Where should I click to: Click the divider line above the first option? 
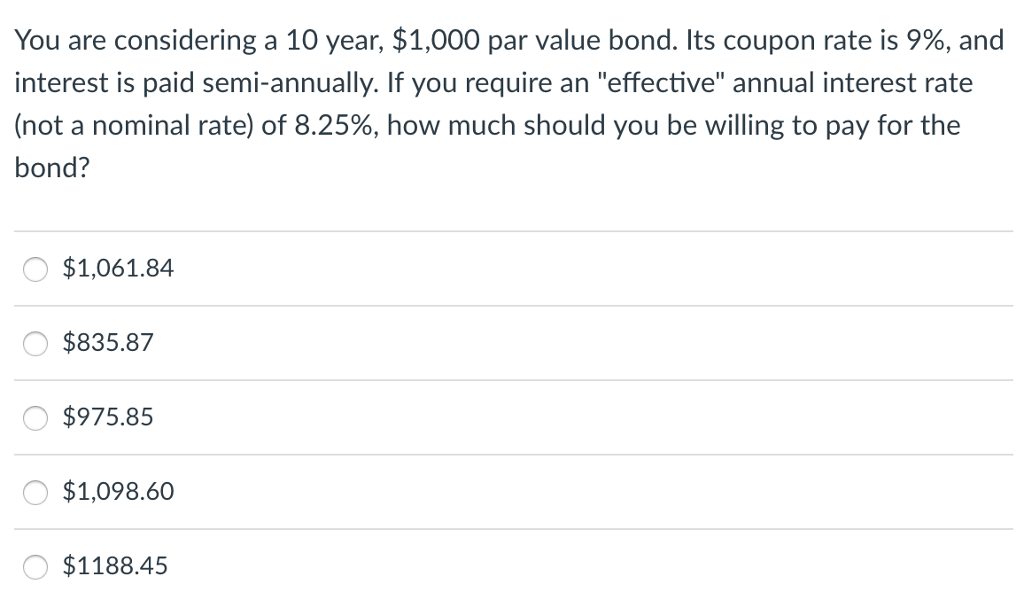tap(512, 230)
